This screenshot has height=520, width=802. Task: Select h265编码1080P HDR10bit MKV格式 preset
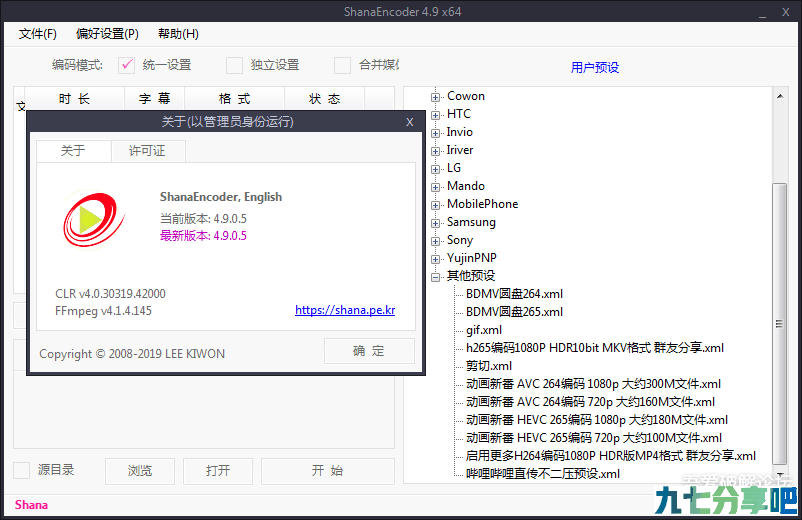pos(595,348)
